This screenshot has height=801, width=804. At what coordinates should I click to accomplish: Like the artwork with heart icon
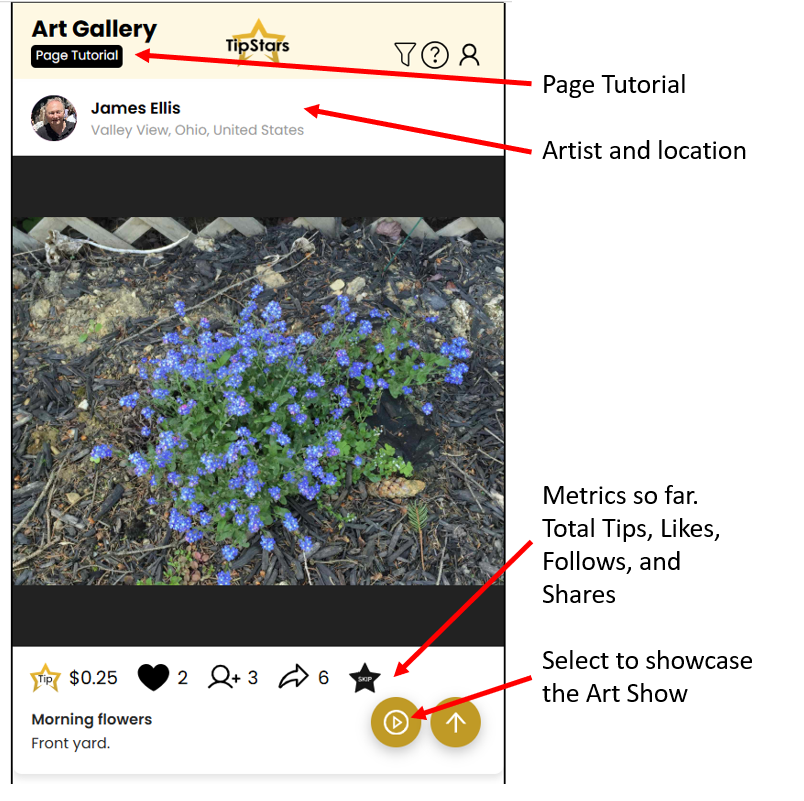(x=153, y=677)
